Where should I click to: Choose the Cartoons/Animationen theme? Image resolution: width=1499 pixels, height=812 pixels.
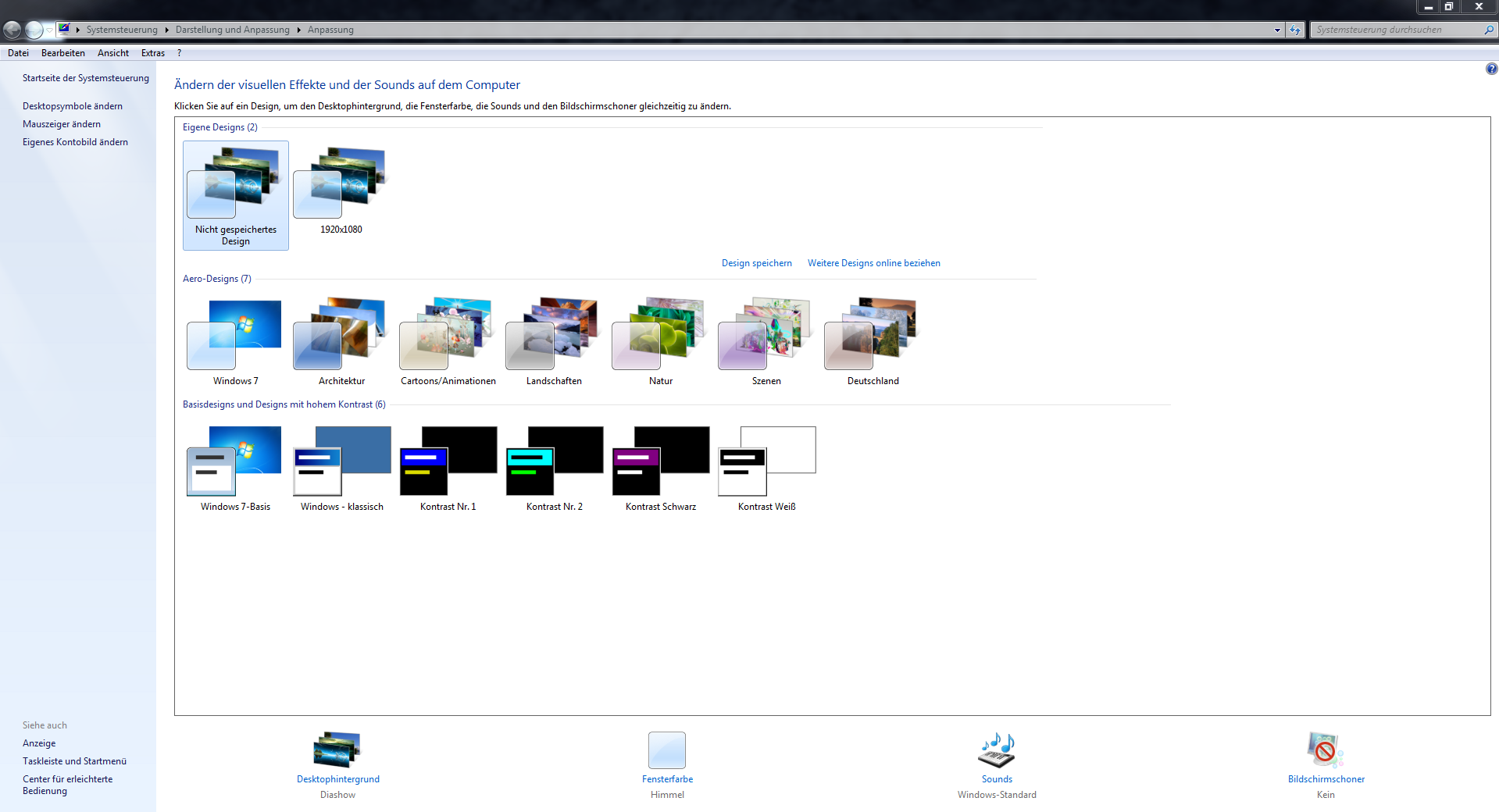click(x=448, y=341)
